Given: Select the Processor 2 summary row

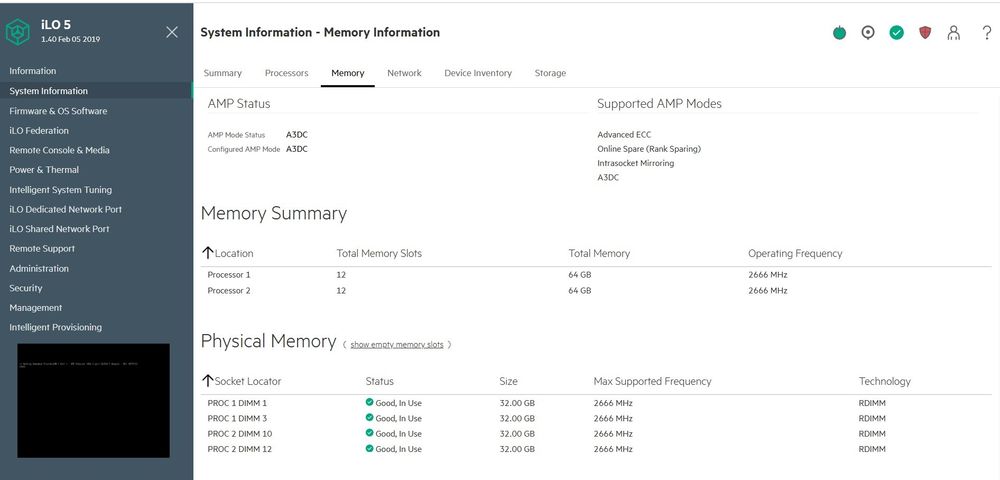Looking at the screenshot, I should 596,290.
